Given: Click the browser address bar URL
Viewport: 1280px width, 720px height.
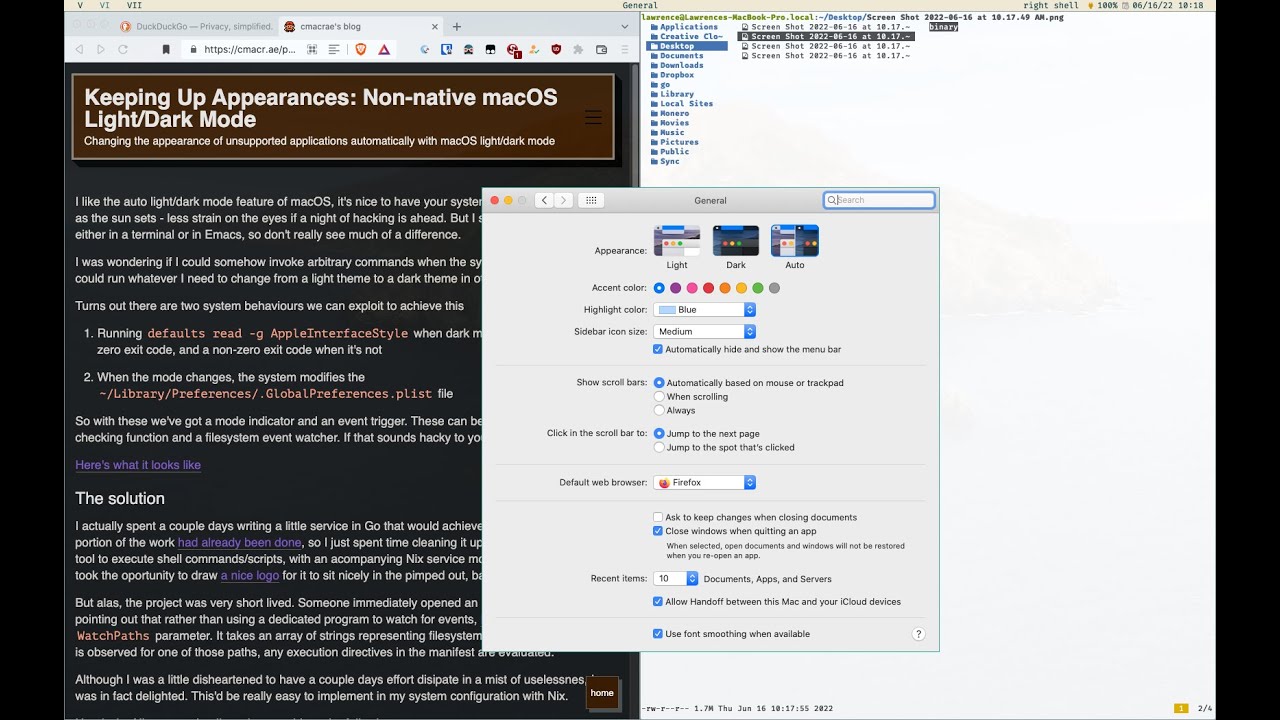Looking at the screenshot, I should pyautogui.click(x=249, y=49).
